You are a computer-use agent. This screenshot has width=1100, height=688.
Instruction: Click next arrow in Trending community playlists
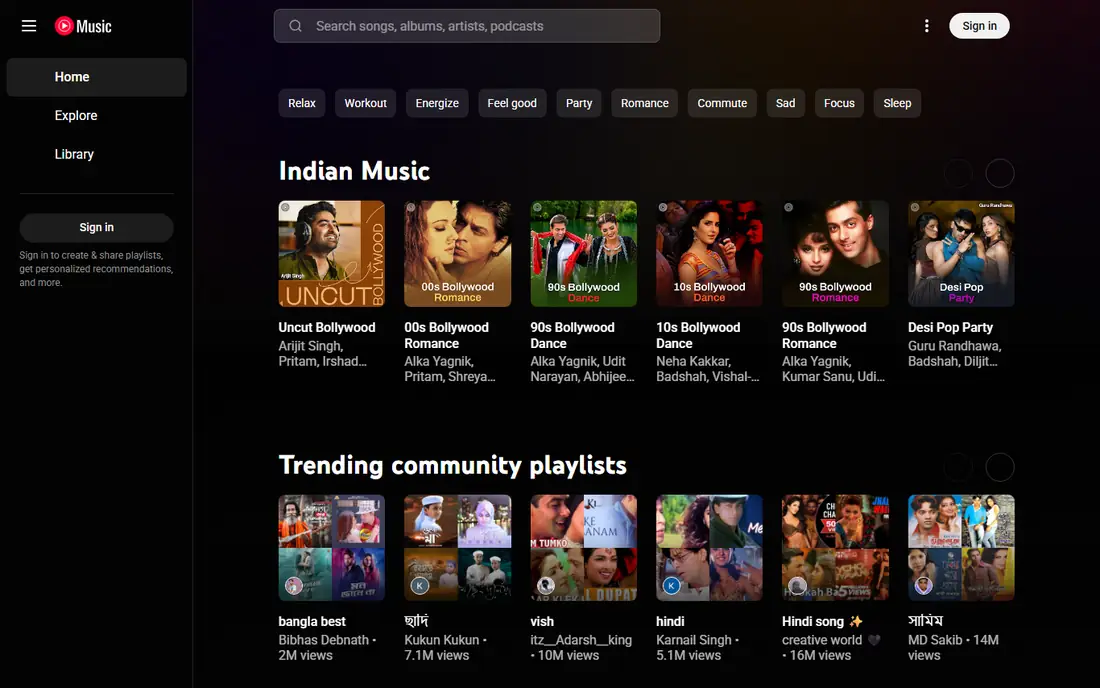(x=1000, y=467)
